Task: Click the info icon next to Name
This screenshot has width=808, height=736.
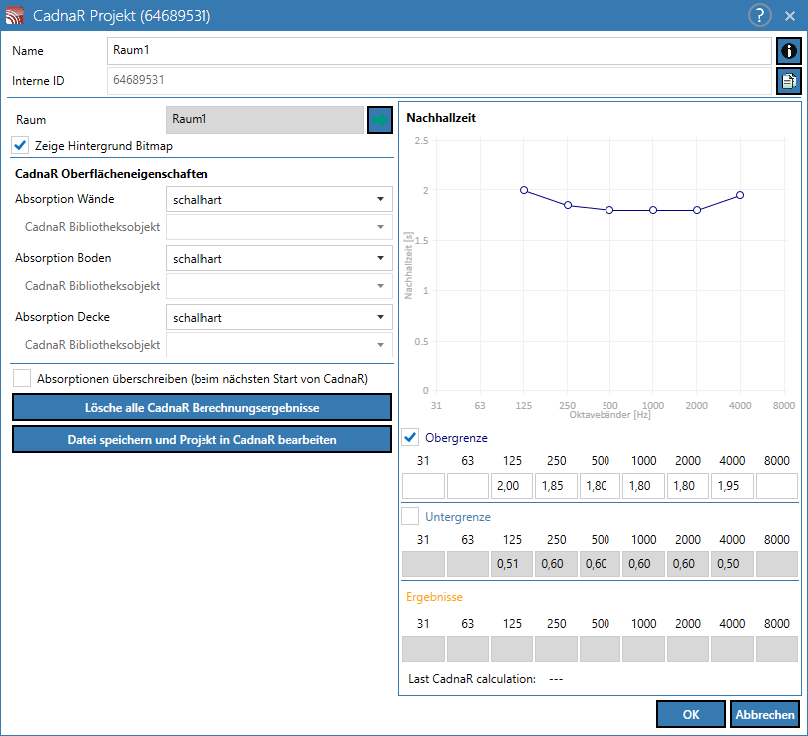Action: (788, 51)
